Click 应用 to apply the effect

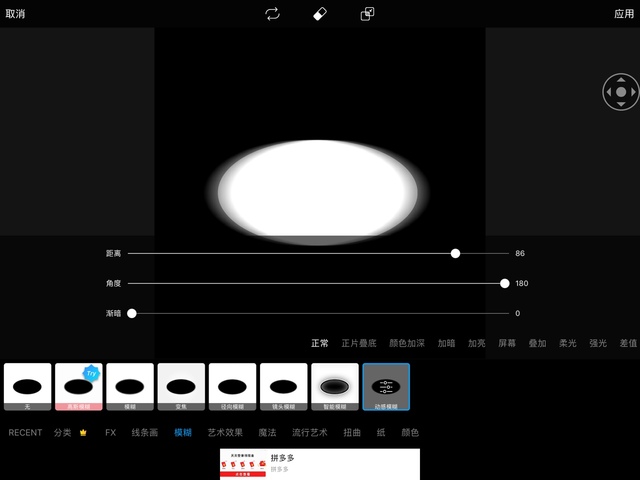[624, 14]
